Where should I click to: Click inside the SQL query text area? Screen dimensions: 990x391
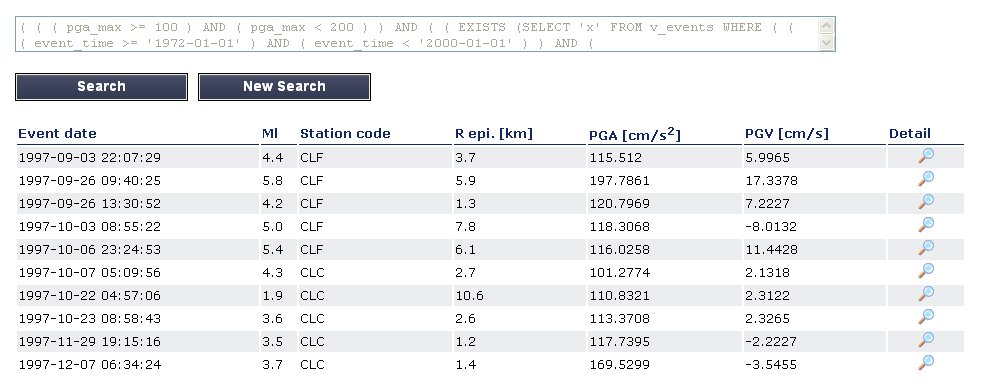coord(417,34)
